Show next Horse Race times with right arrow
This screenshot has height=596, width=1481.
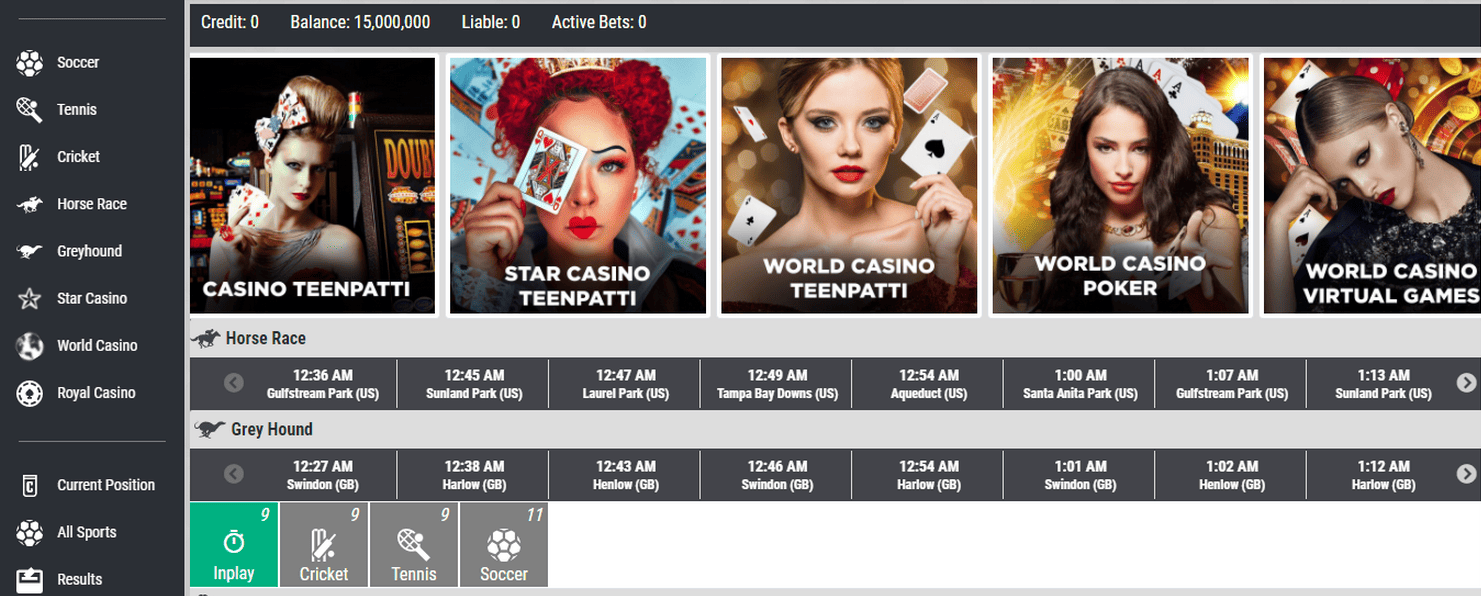point(1466,383)
